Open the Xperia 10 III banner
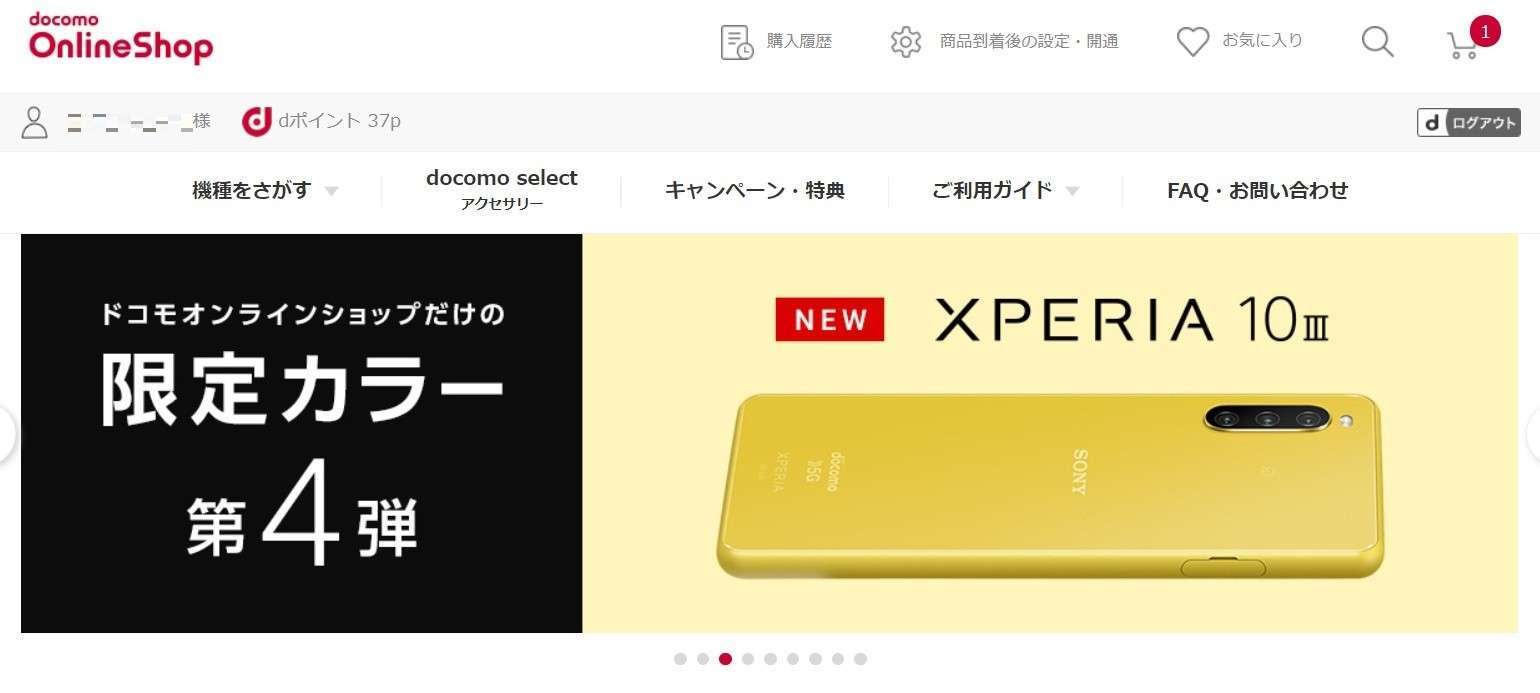The height and width of the screenshot is (693, 1540). click(x=769, y=433)
